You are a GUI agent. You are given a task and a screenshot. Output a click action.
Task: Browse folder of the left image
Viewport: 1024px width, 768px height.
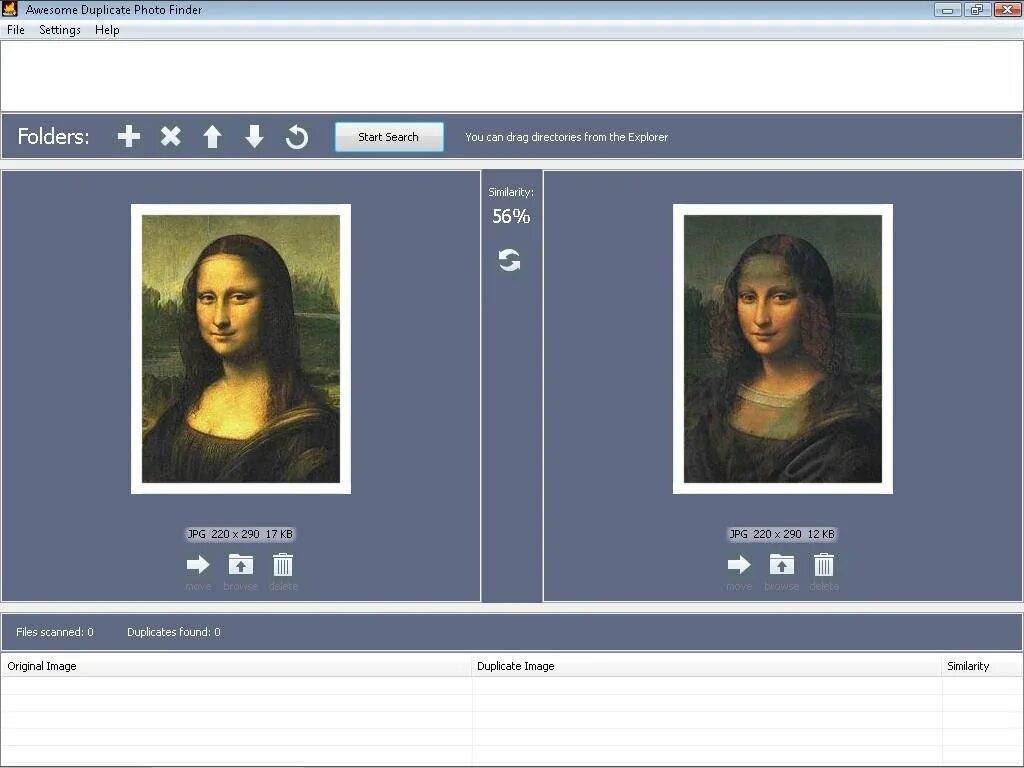pos(240,564)
